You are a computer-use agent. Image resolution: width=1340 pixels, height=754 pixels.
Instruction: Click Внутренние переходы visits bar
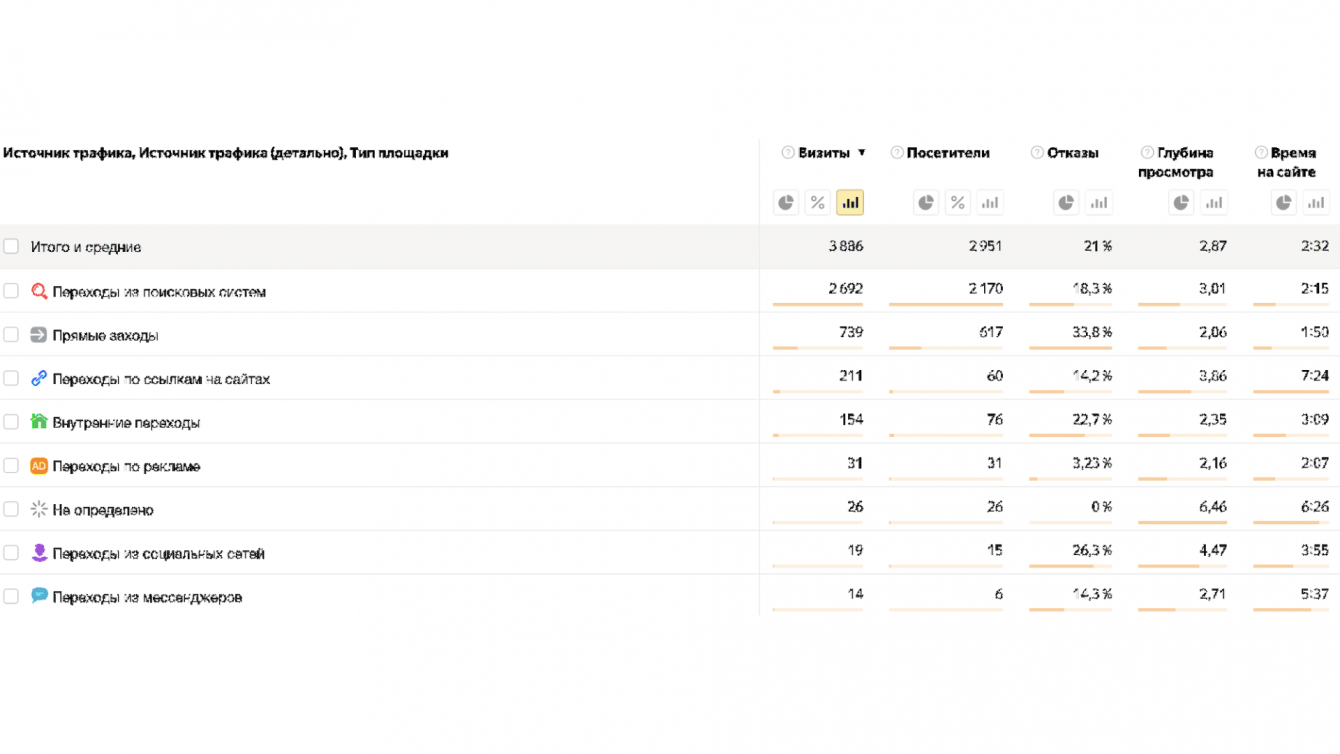click(x=818, y=435)
